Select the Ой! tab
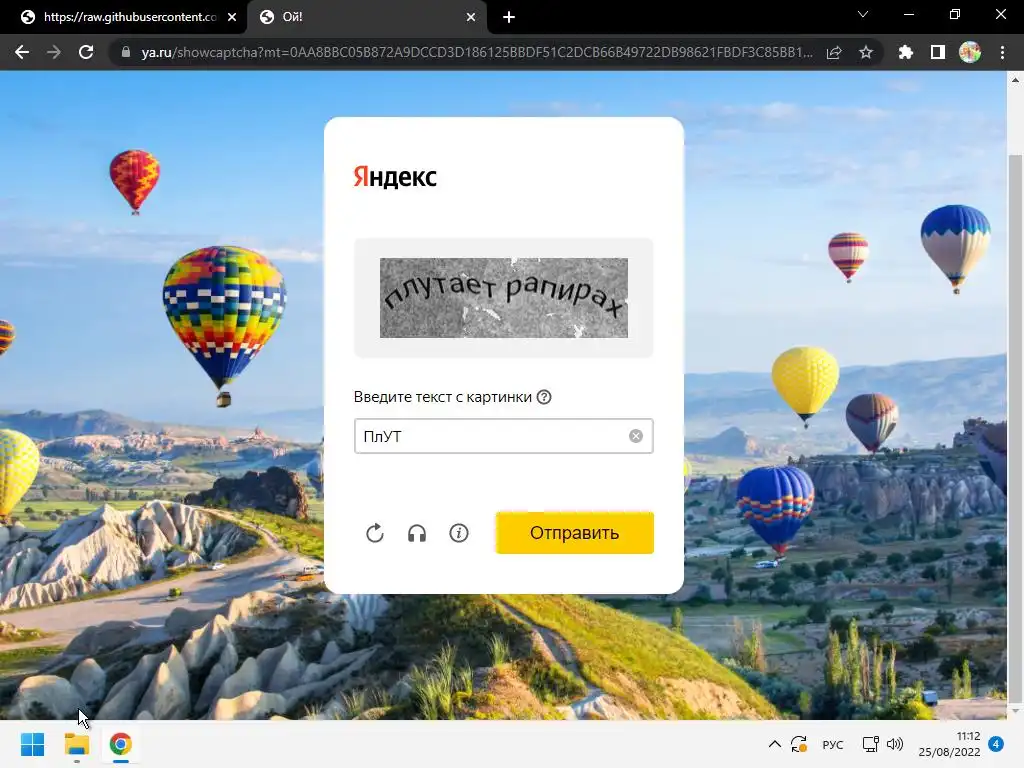The height and width of the screenshot is (768, 1024). pos(366,17)
